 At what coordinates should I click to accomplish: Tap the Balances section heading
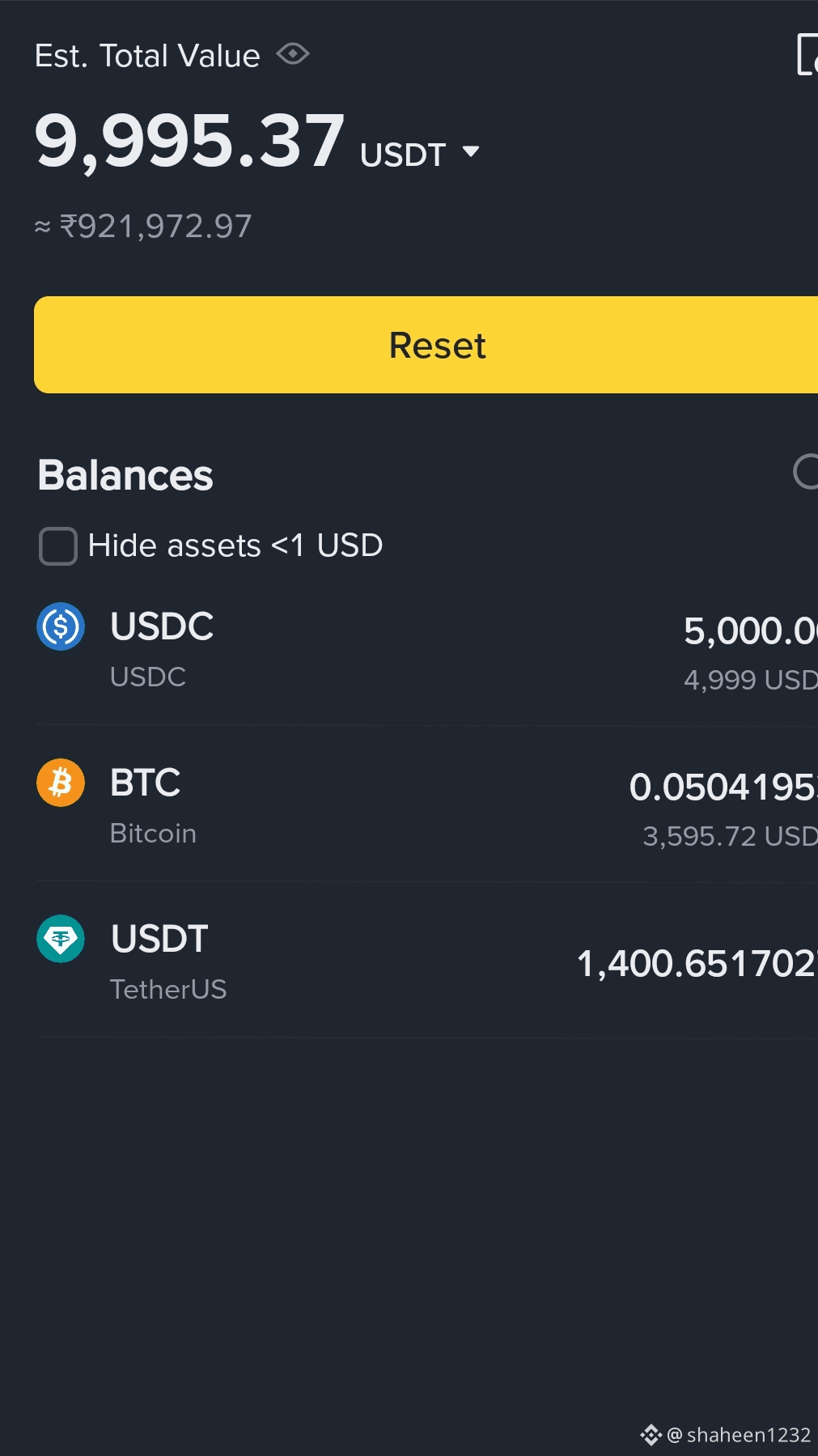point(125,475)
